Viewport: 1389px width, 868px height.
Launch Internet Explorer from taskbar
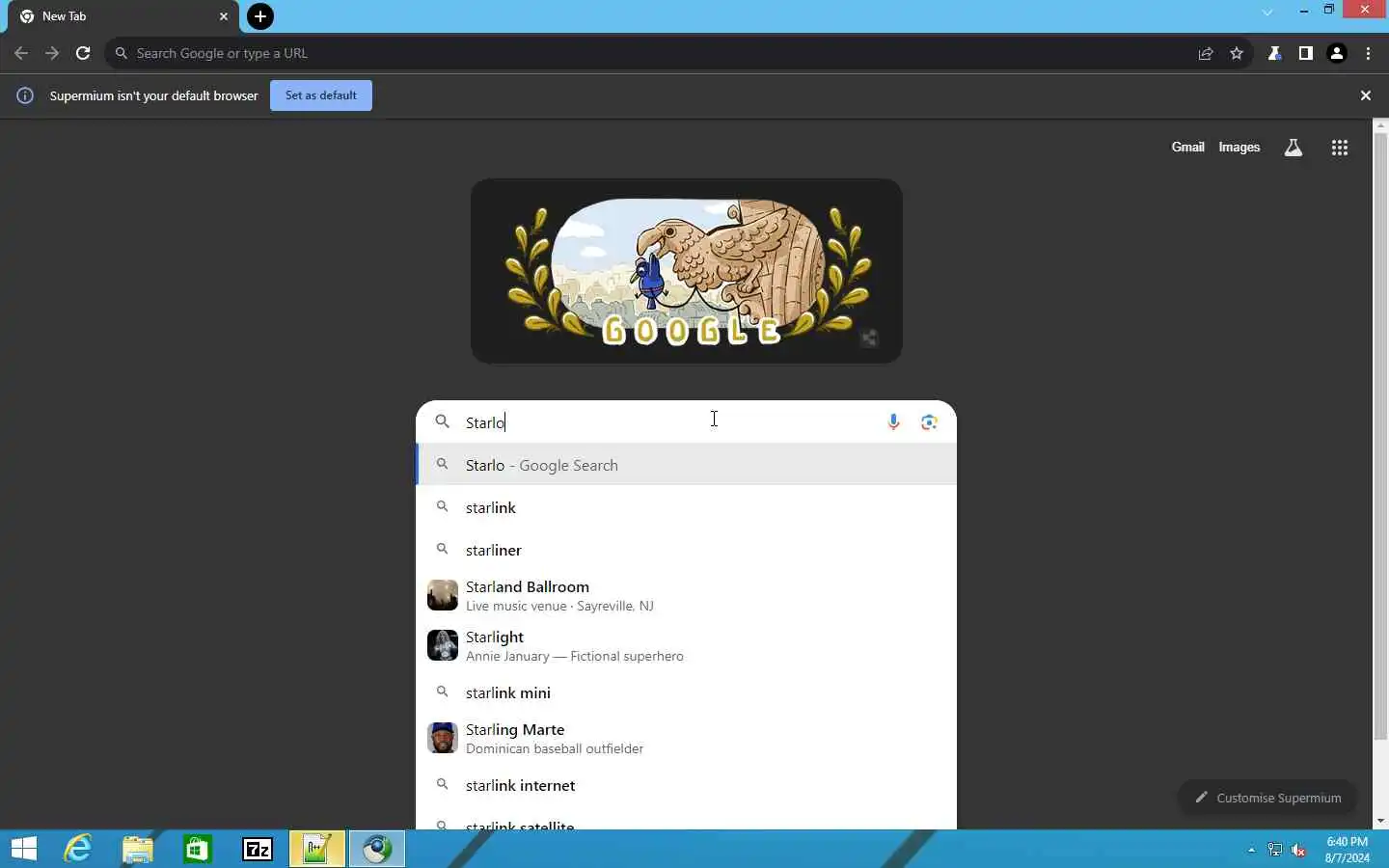coord(78,849)
